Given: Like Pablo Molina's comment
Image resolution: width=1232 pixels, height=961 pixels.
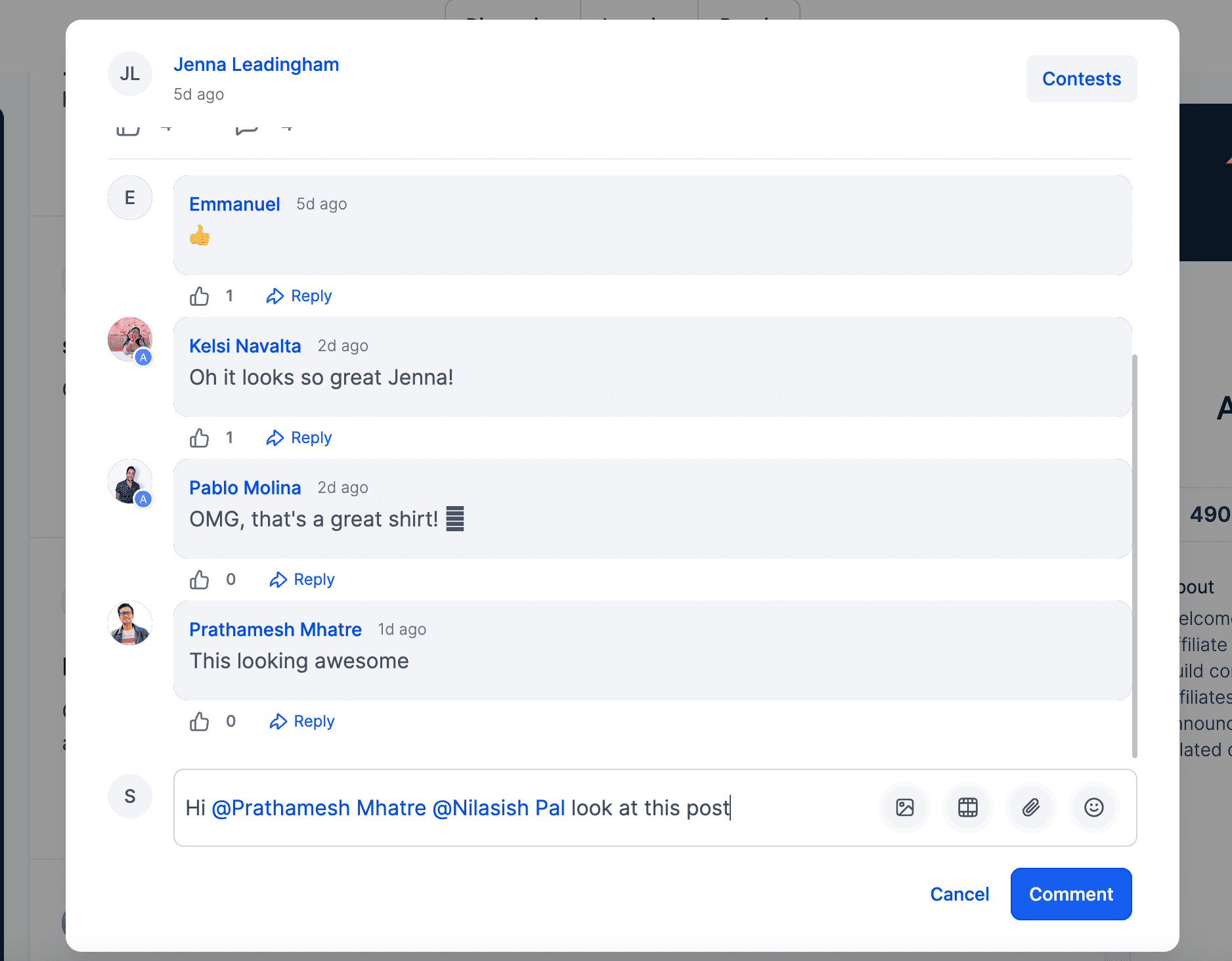Looking at the screenshot, I should (x=199, y=580).
